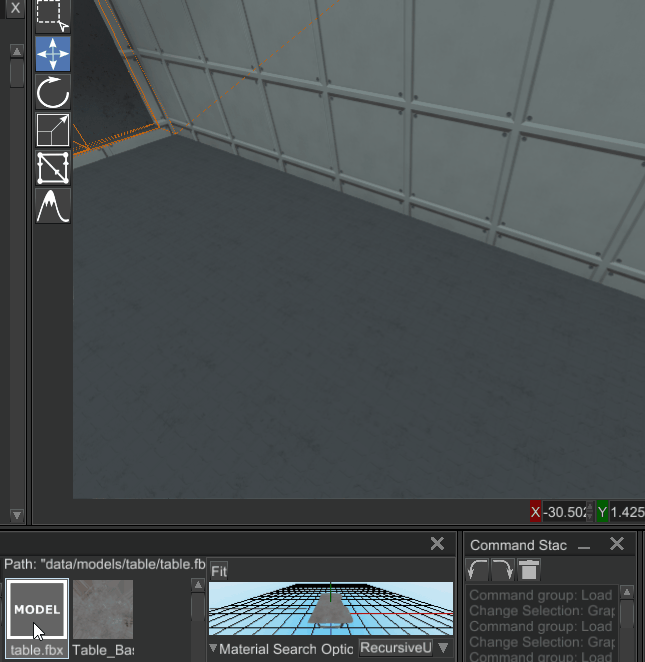This screenshot has width=645, height=662.
Task: Choose the Scale tool
Action: [x=53, y=130]
